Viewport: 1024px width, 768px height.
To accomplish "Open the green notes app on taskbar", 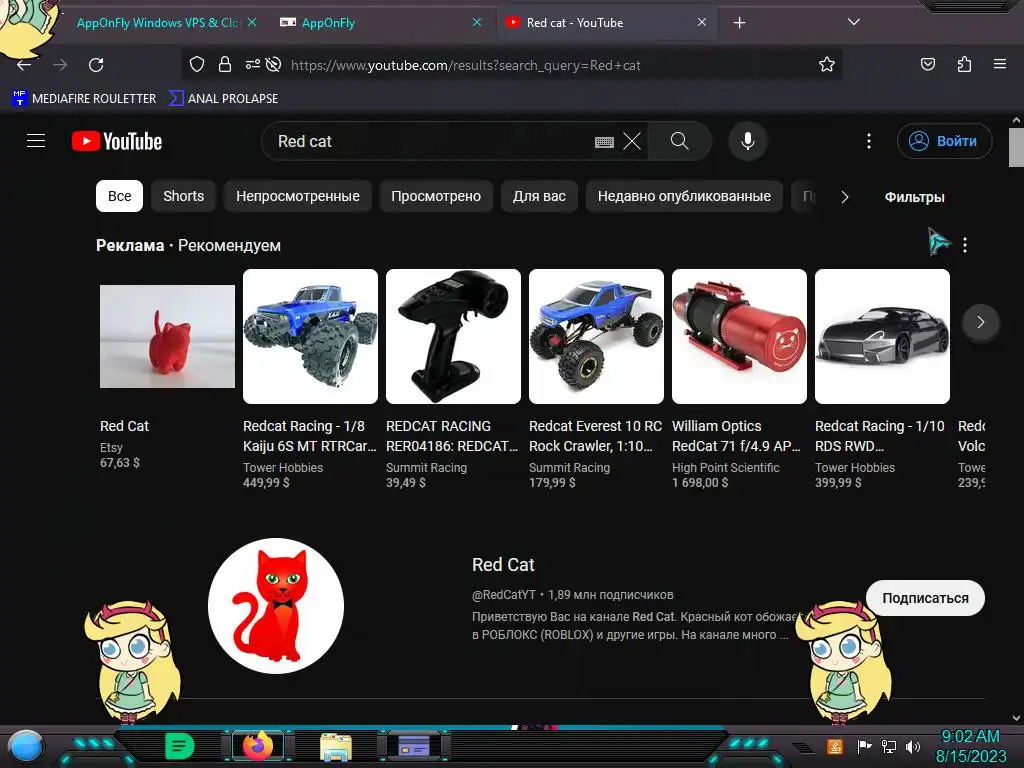I will (179, 746).
